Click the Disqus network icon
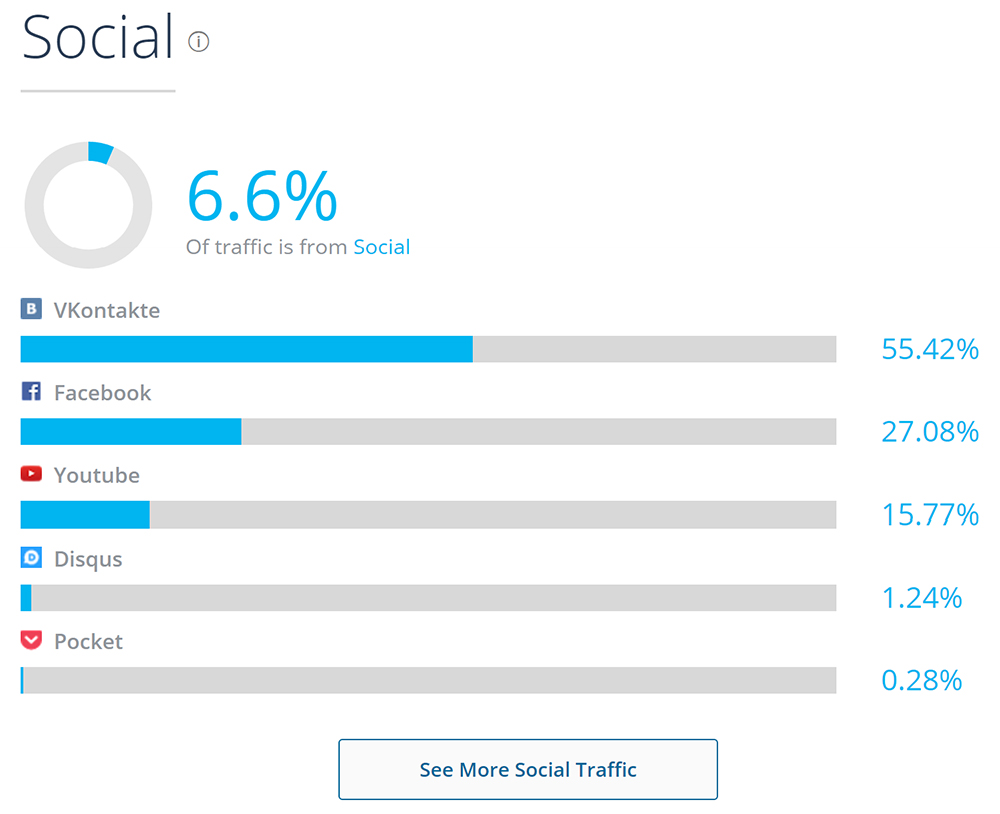 coord(30,558)
